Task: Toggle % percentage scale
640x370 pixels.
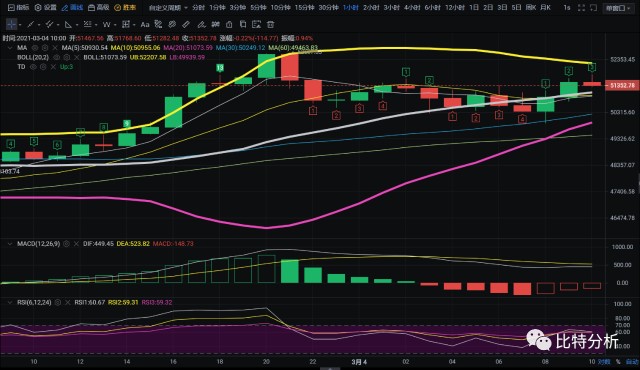Action: pyautogui.click(x=618, y=362)
